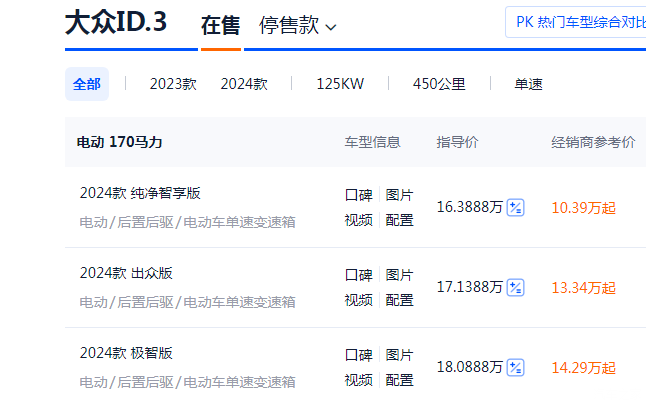Screen dimensions: 646x405
Task: Select the 全部 filter
Action: pos(87,84)
